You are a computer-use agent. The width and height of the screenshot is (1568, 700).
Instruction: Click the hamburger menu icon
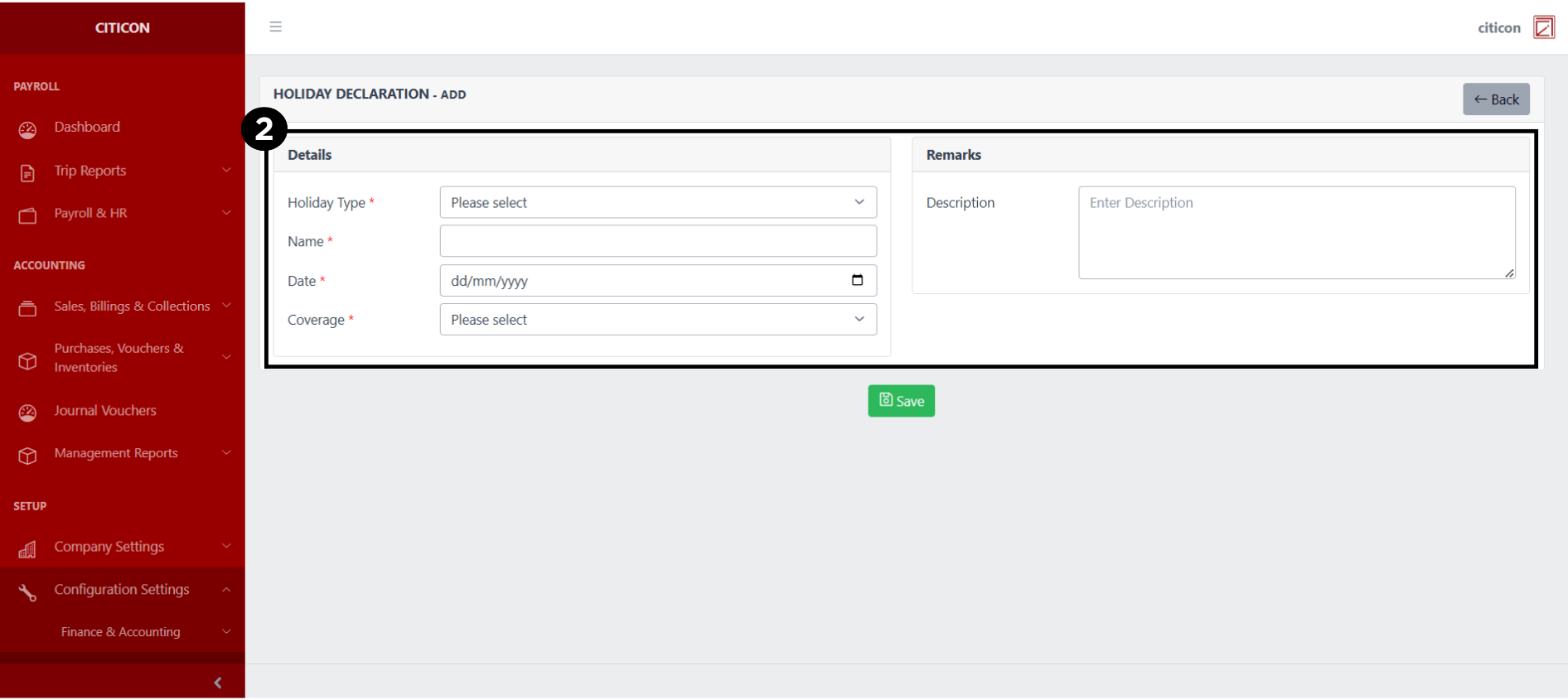[275, 27]
